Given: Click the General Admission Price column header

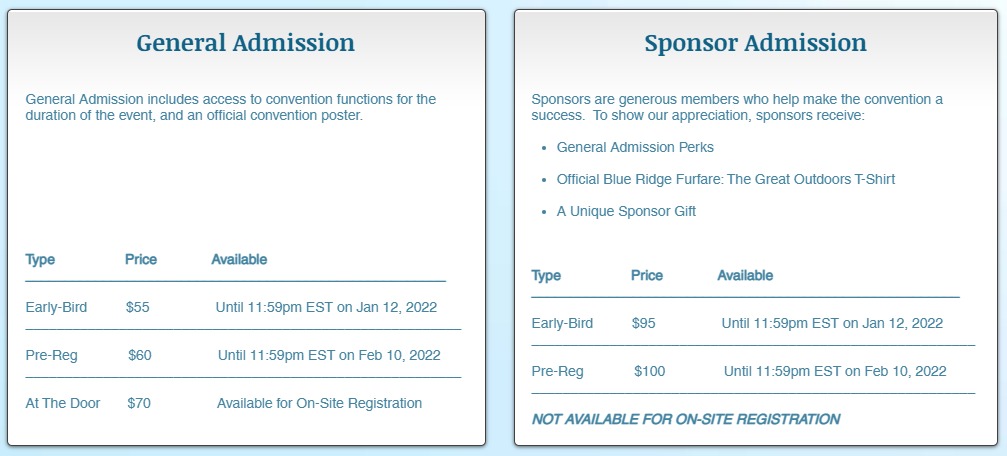Looking at the screenshot, I should coord(141,259).
